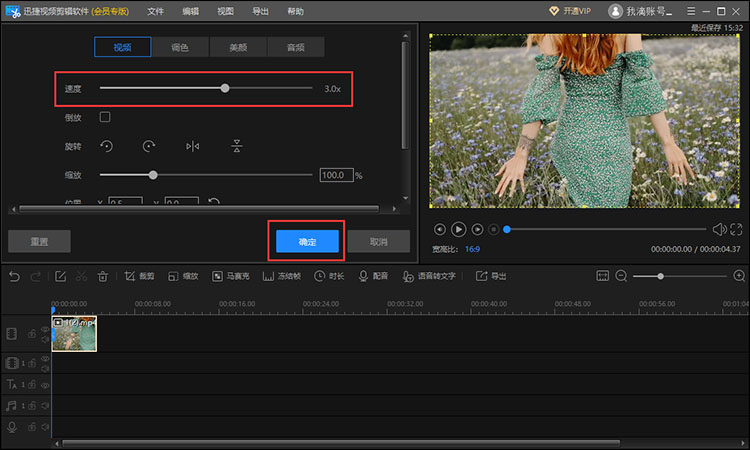Click the 重置 reset button

coord(39,241)
